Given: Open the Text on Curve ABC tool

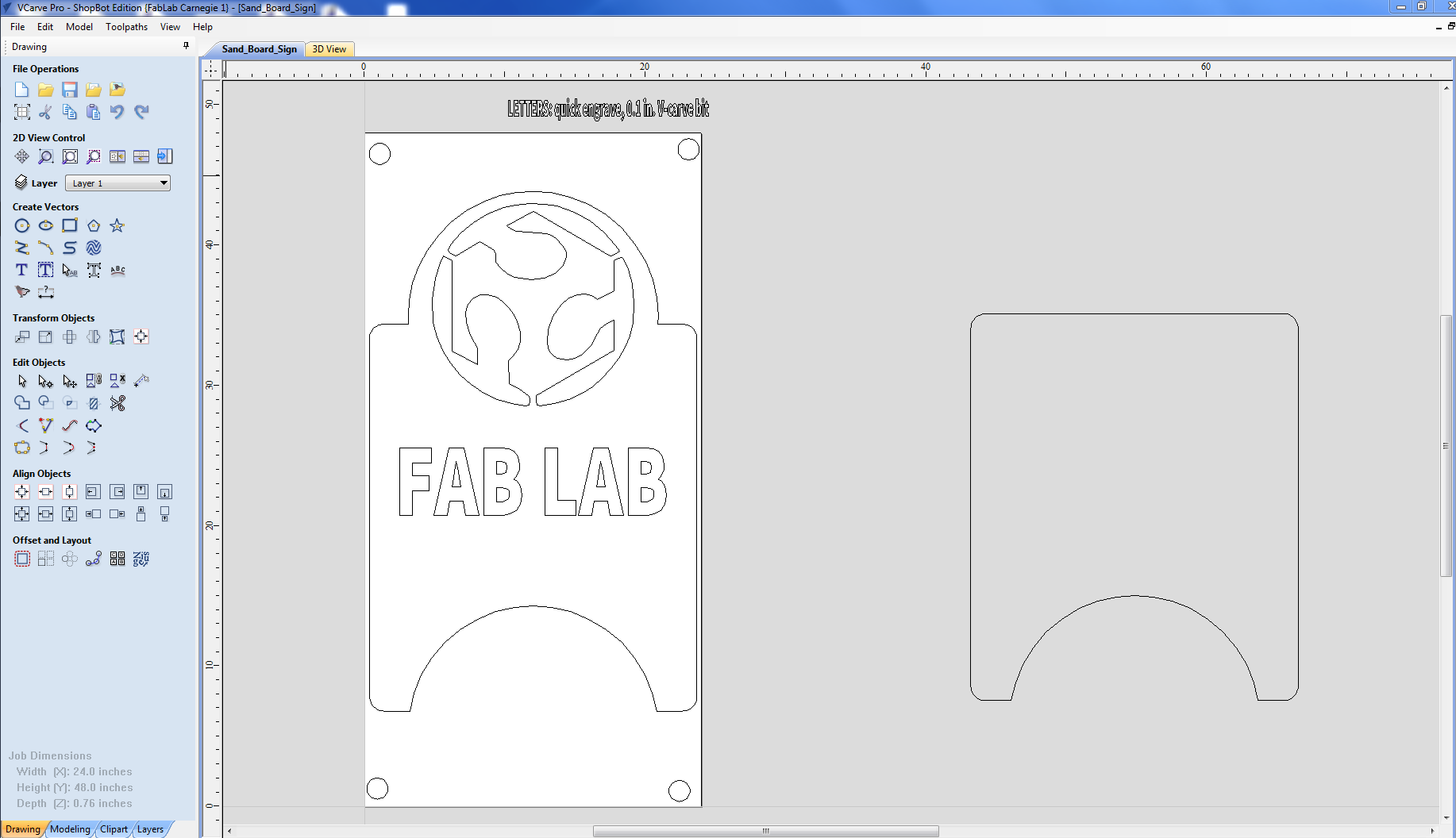Looking at the screenshot, I should (x=117, y=270).
